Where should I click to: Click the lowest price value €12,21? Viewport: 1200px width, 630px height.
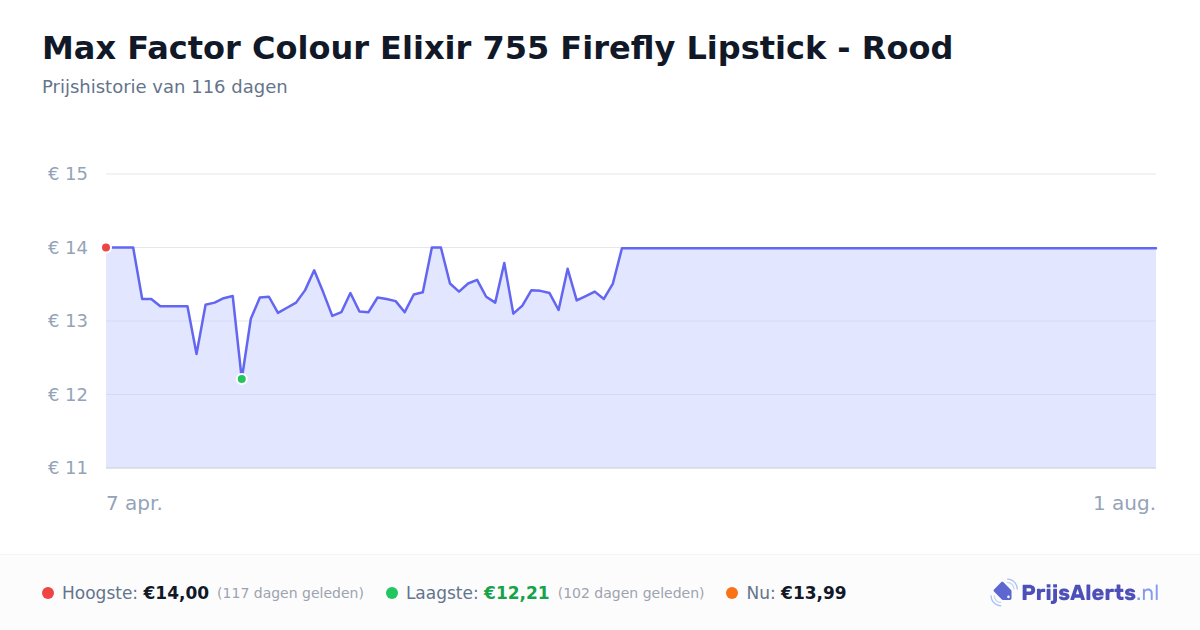[517, 593]
